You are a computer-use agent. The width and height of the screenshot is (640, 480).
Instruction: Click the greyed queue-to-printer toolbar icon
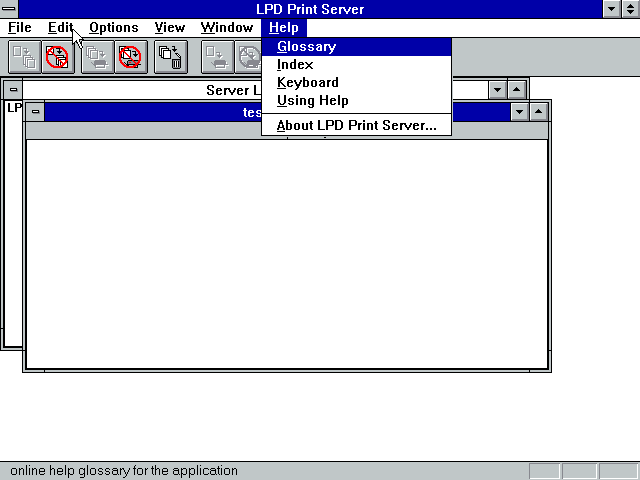98,57
